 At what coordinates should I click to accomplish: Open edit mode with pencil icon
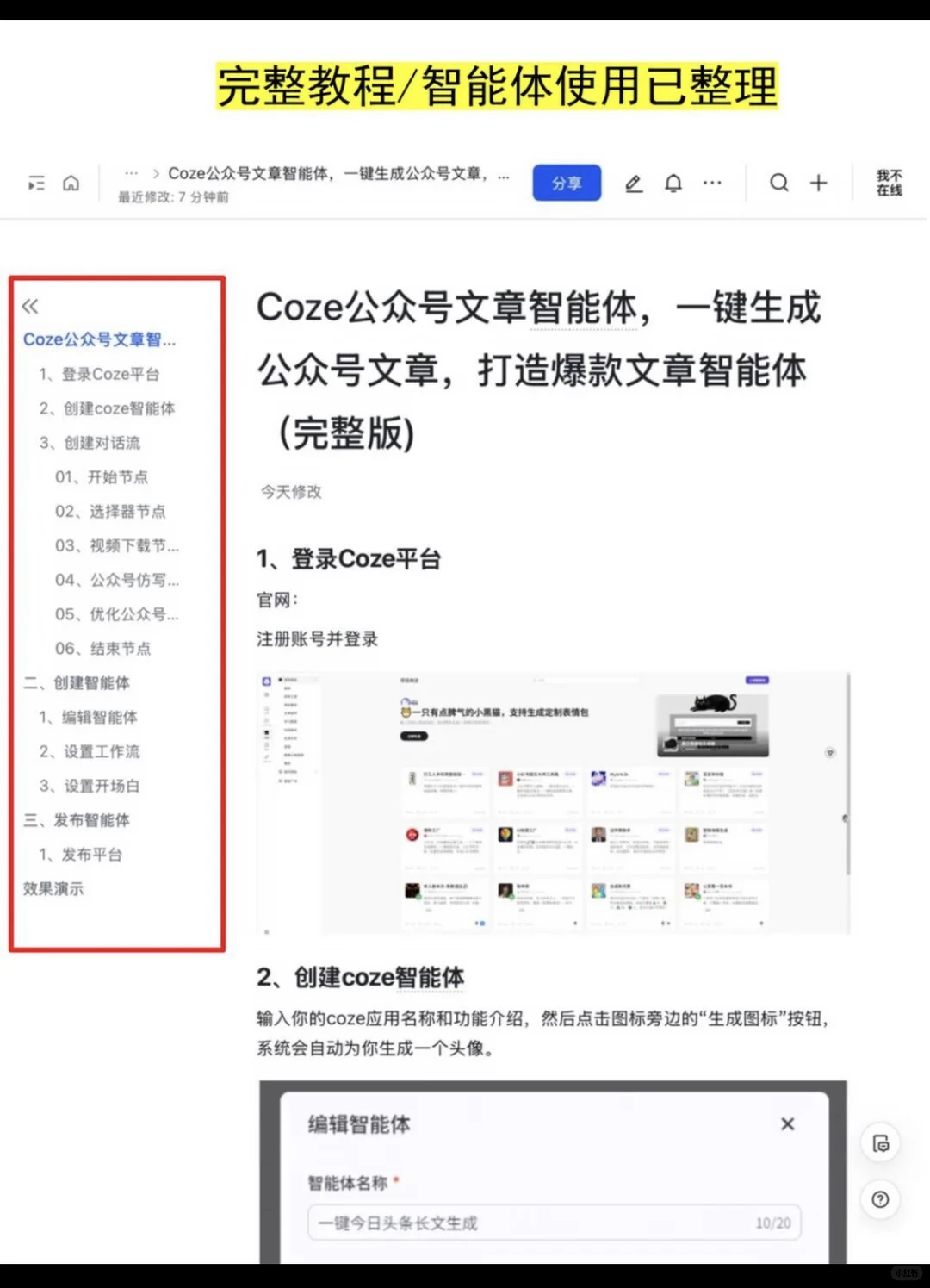[634, 184]
